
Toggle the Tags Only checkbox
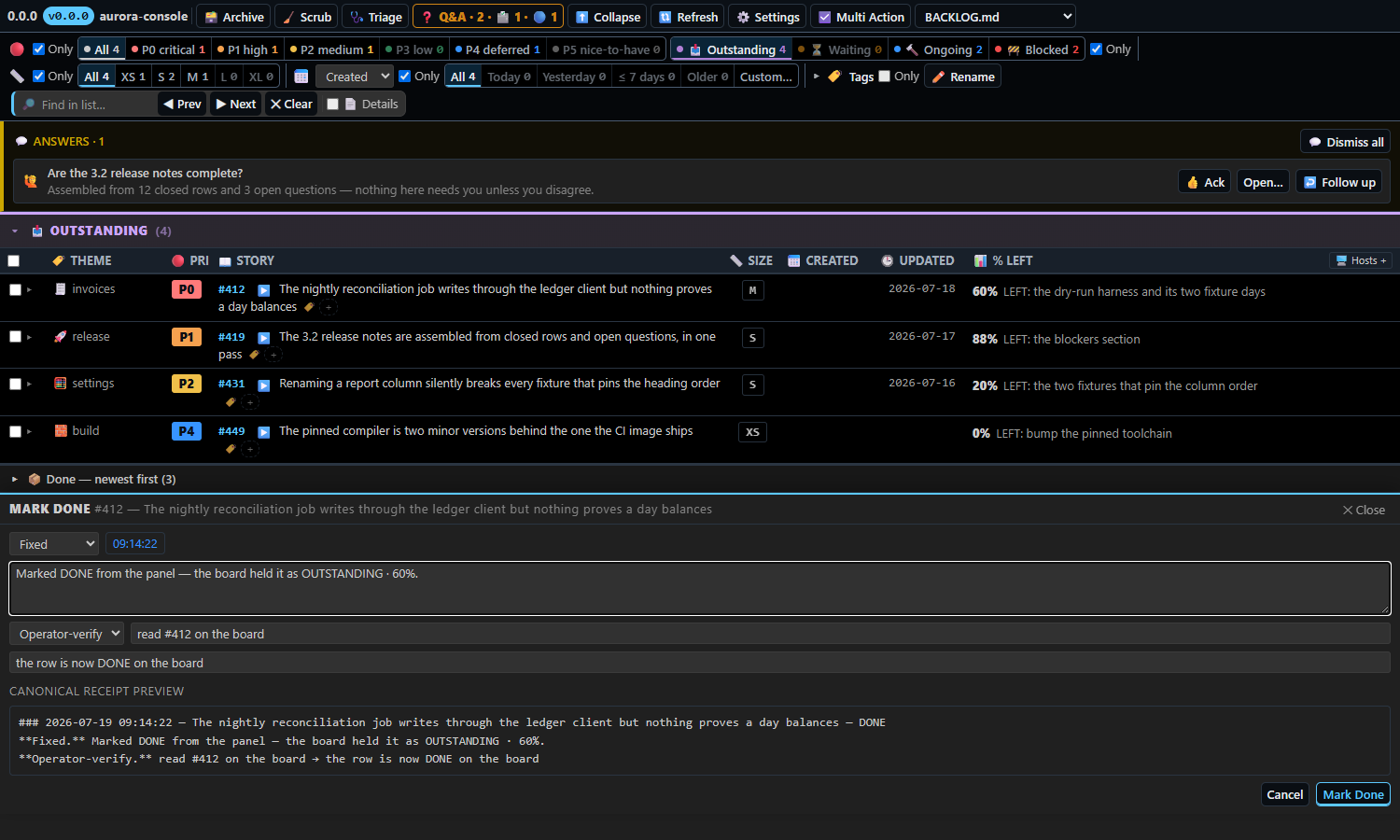click(885, 77)
